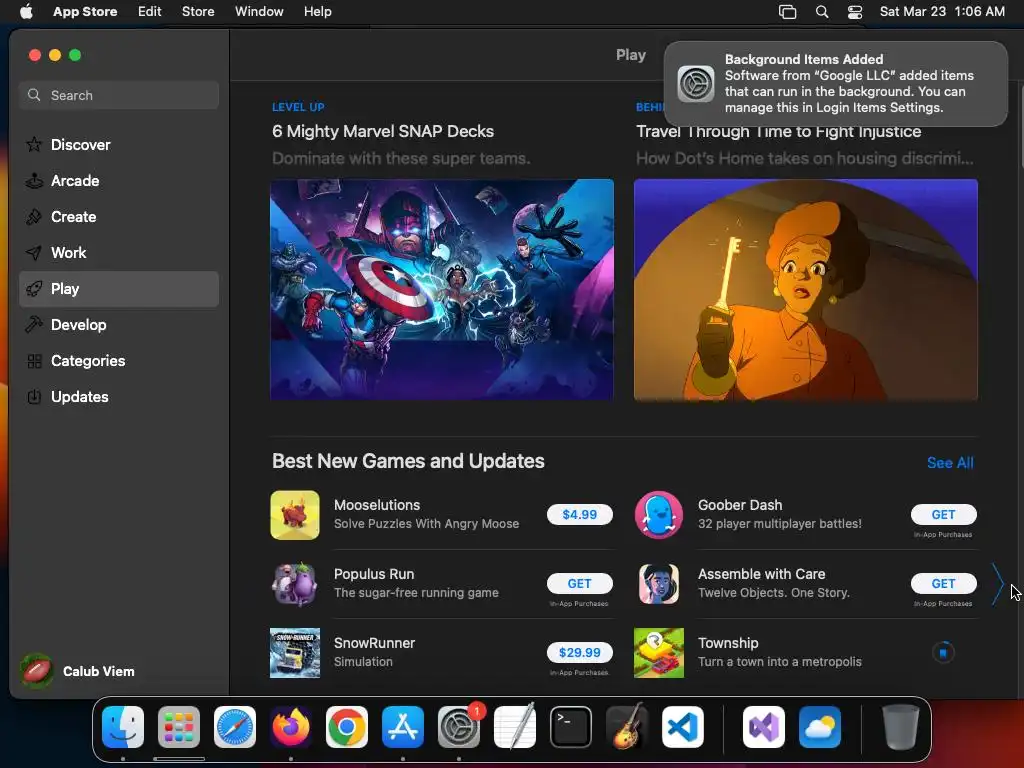Click the SnowRunner app title
1024x768 pixels.
(375, 643)
